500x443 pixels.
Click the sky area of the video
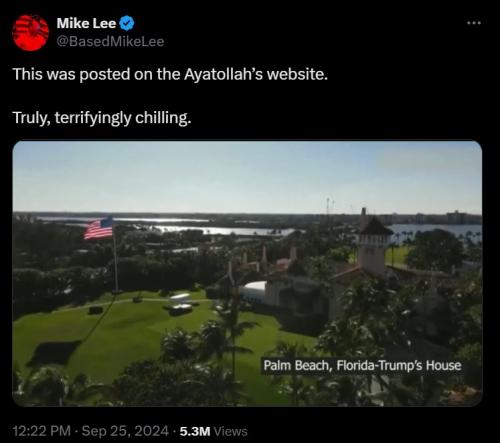click(x=247, y=177)
